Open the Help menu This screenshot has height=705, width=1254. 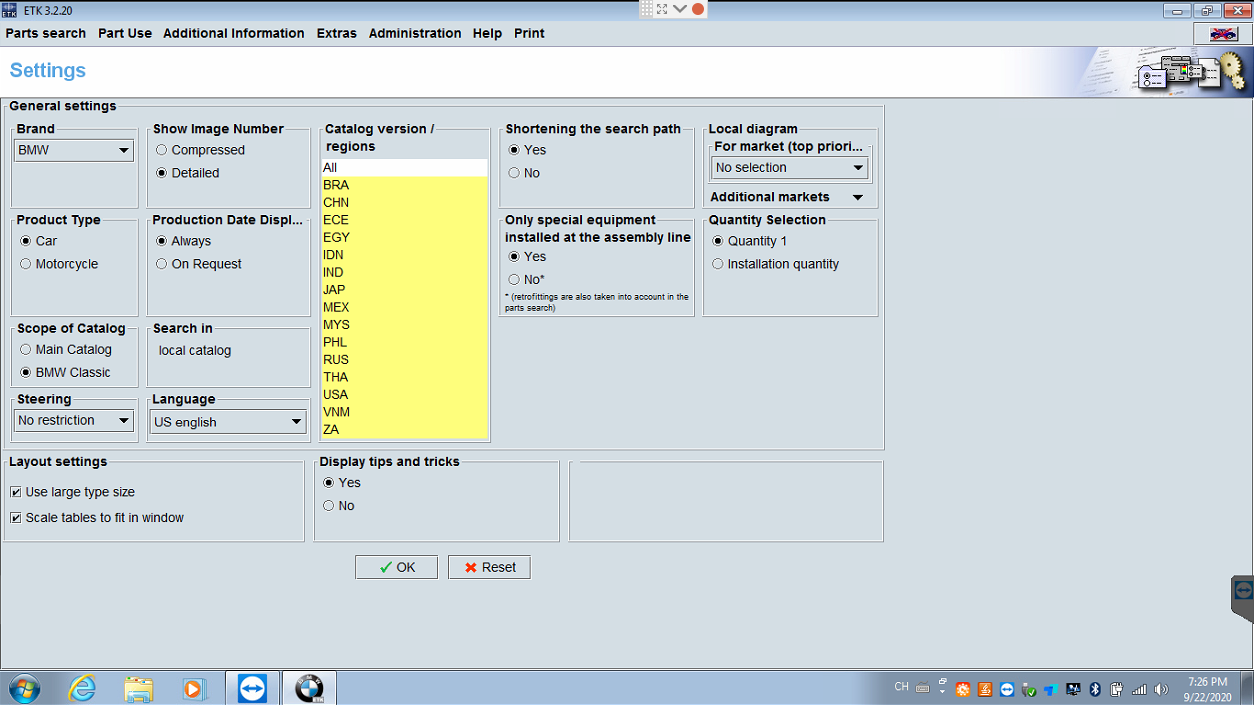pos(487,33)
